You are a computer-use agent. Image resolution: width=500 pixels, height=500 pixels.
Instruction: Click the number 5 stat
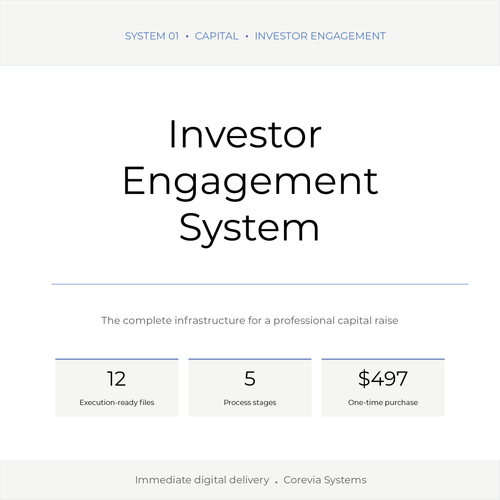point(250,379)
